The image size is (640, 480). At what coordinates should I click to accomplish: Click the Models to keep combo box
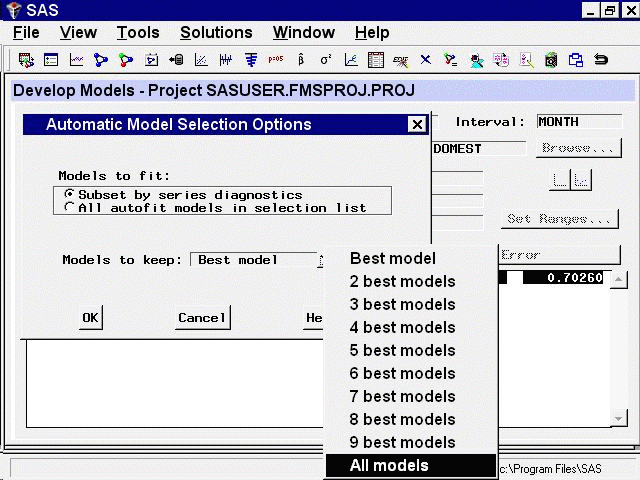coord(255,260)
